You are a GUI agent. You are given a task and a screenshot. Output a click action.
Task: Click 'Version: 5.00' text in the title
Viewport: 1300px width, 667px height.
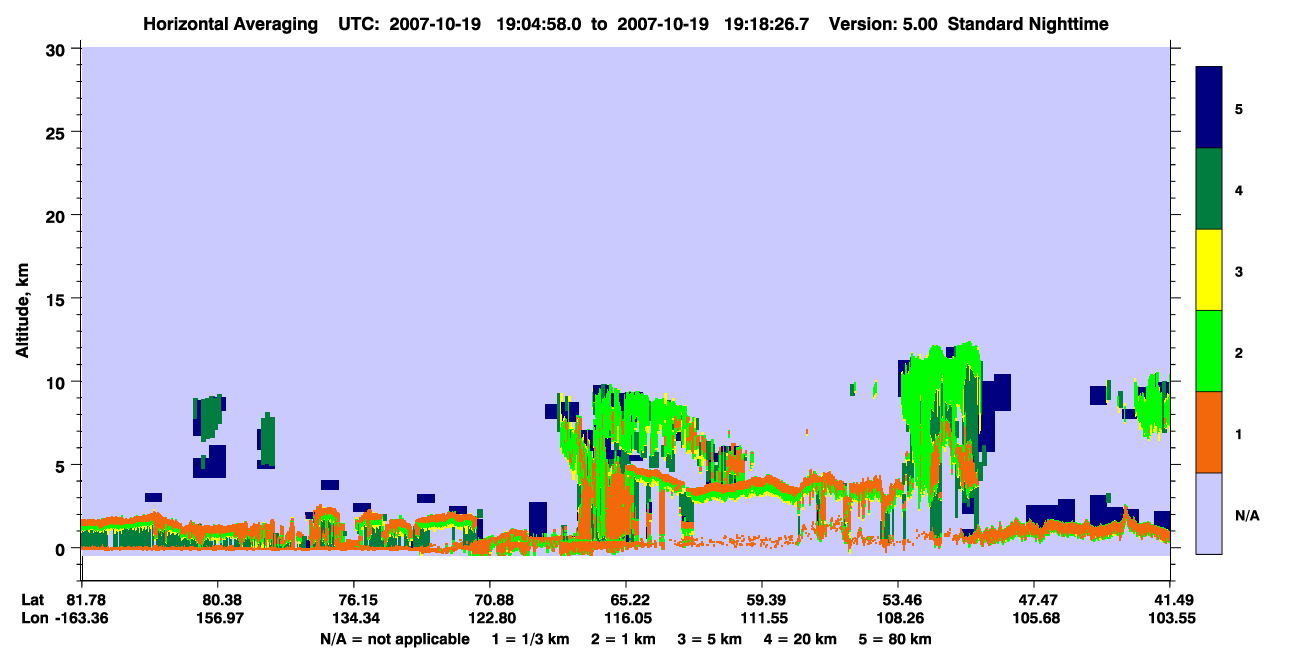882,24
